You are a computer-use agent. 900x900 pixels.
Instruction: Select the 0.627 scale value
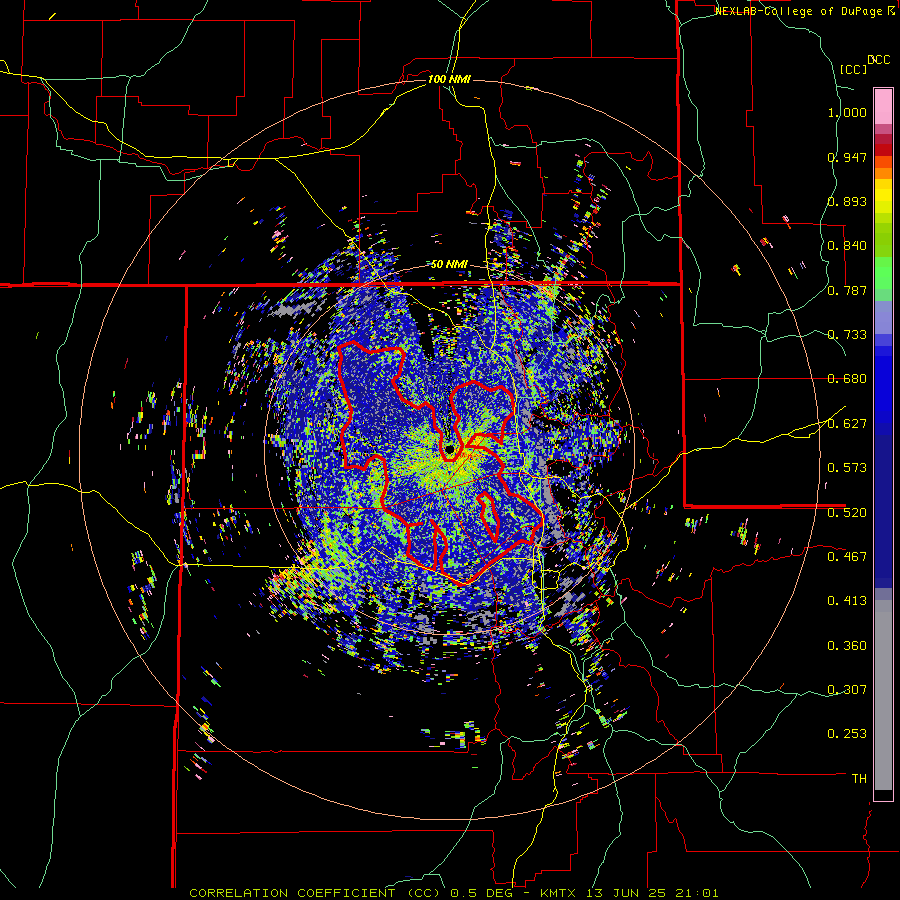(x=847, y=424)
